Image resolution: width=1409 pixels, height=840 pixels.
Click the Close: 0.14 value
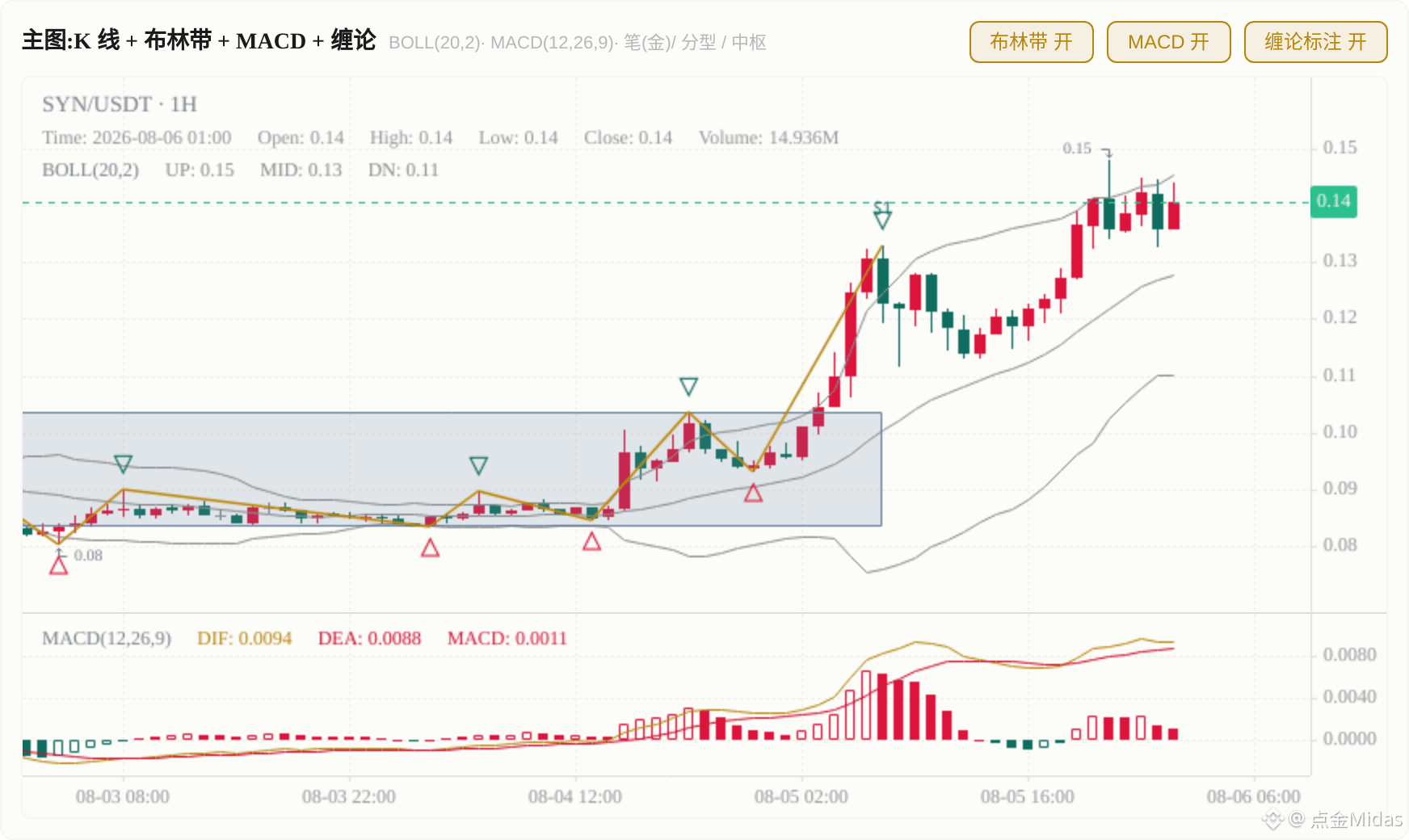[628, 138]
